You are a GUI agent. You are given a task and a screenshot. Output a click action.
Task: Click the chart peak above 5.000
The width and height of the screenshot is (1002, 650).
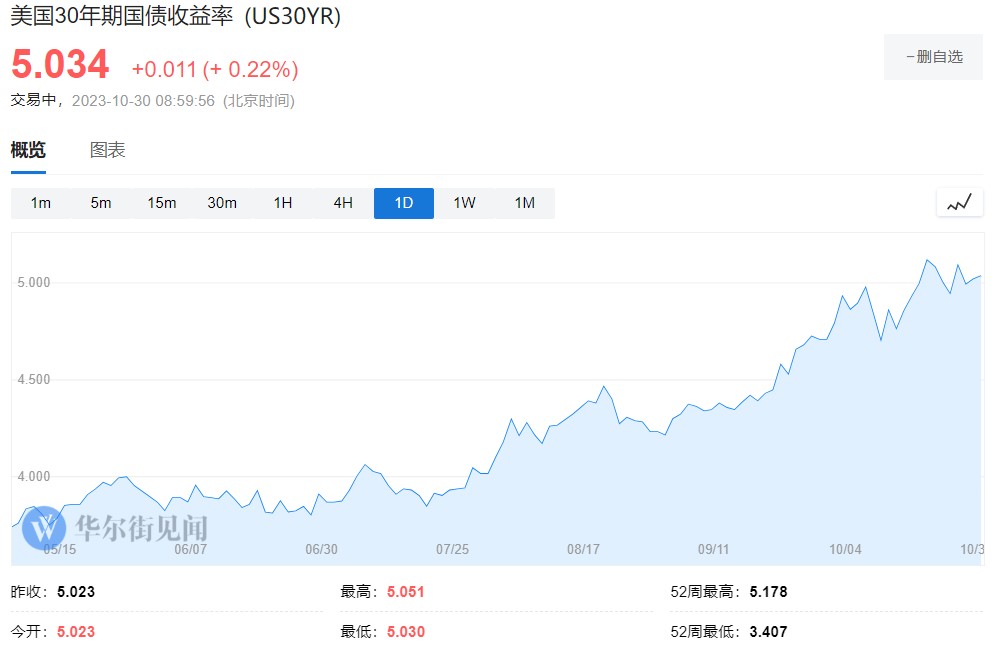[928, 261]
